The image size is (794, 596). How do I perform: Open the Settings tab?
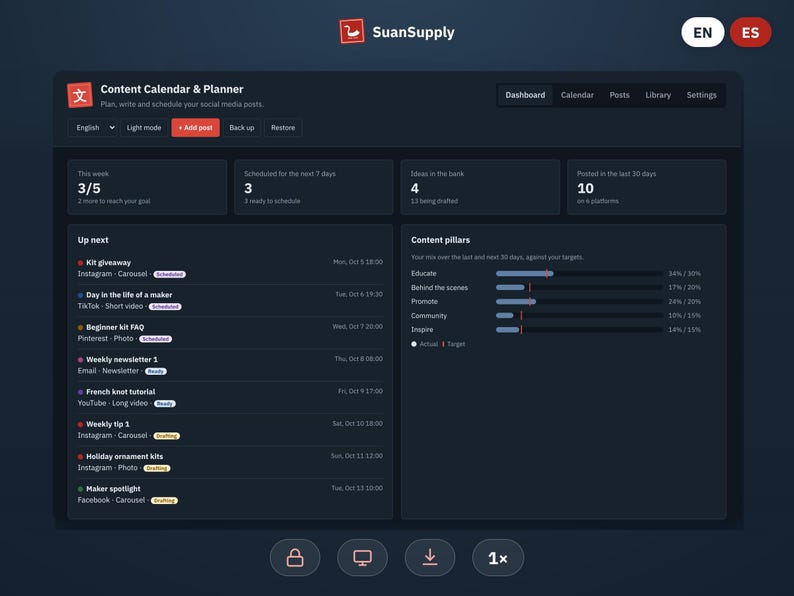click(x=701, y=95)
